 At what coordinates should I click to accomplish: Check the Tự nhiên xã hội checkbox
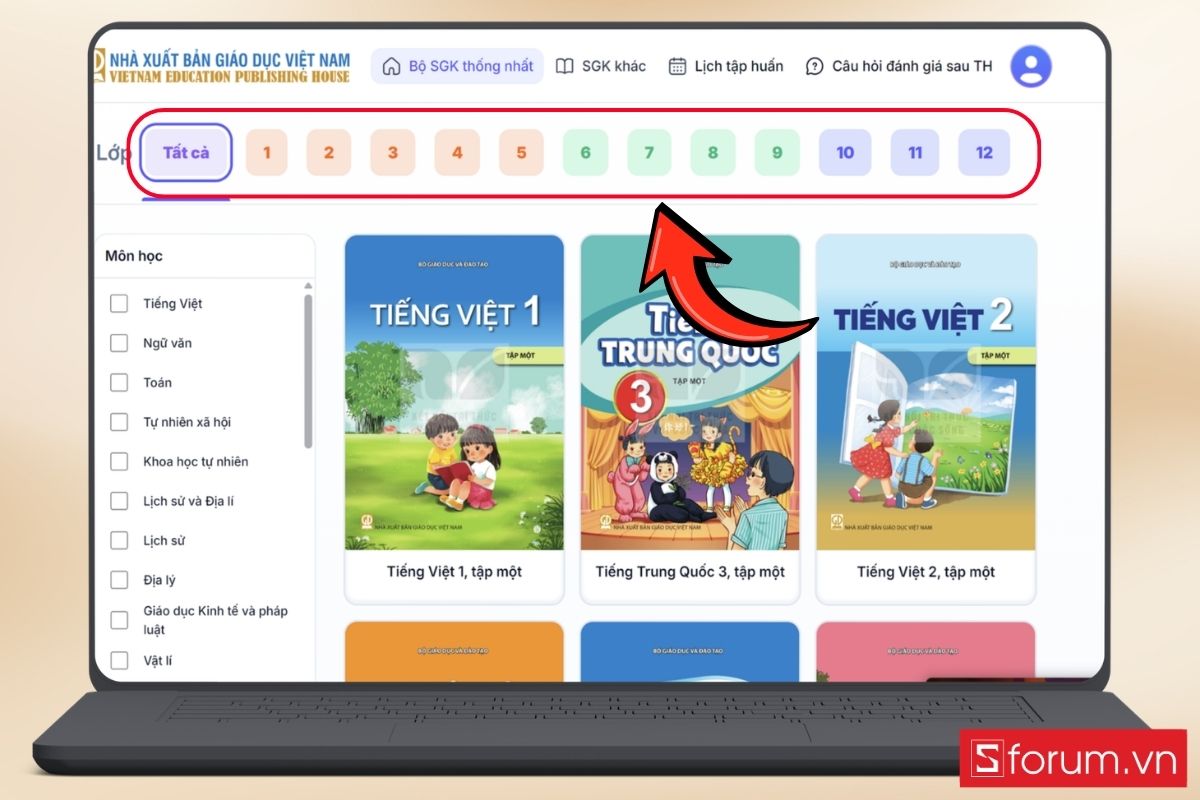(x=119, y=422)
